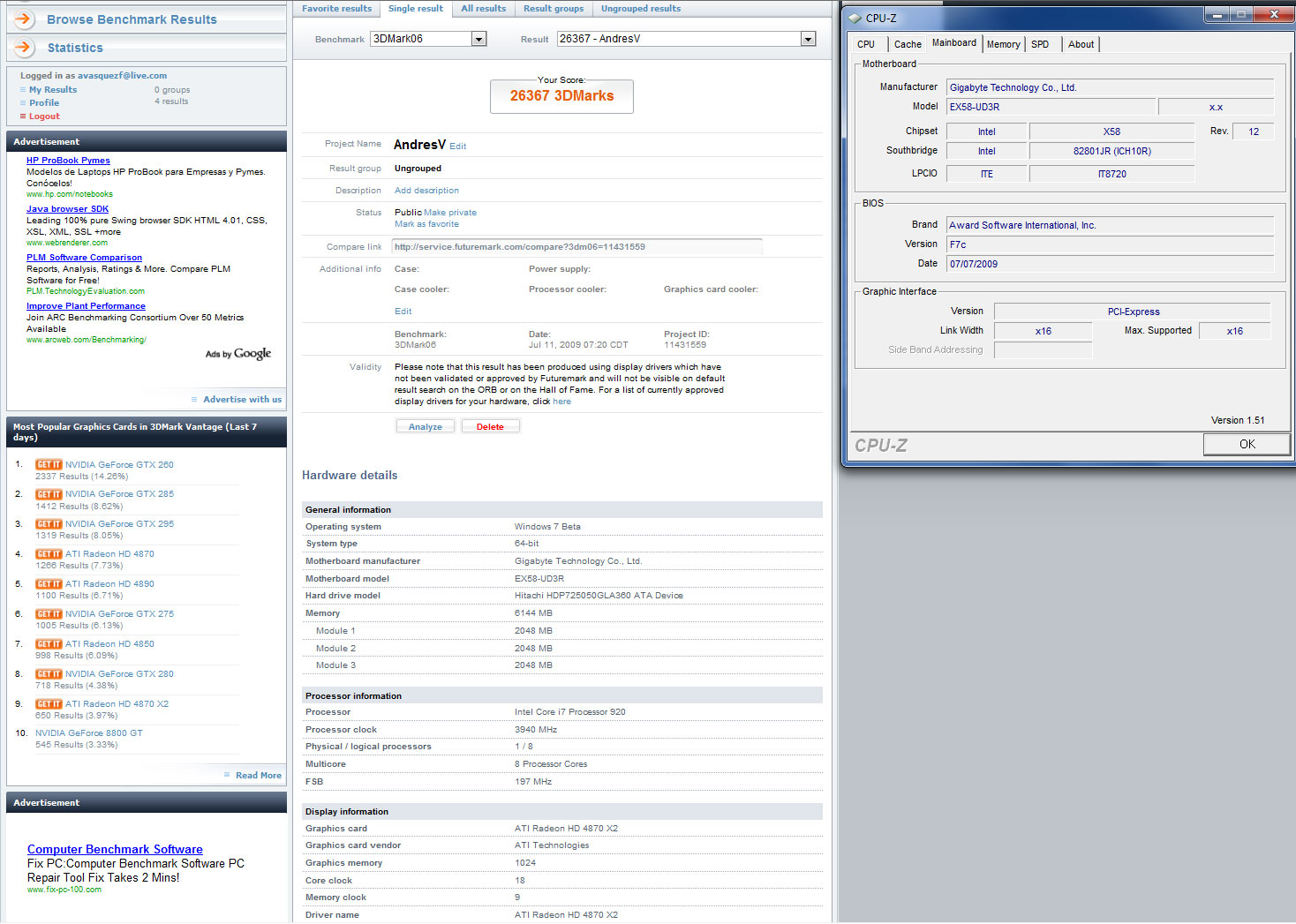
Task: Click the Delete button
Action: pos(490,426)
